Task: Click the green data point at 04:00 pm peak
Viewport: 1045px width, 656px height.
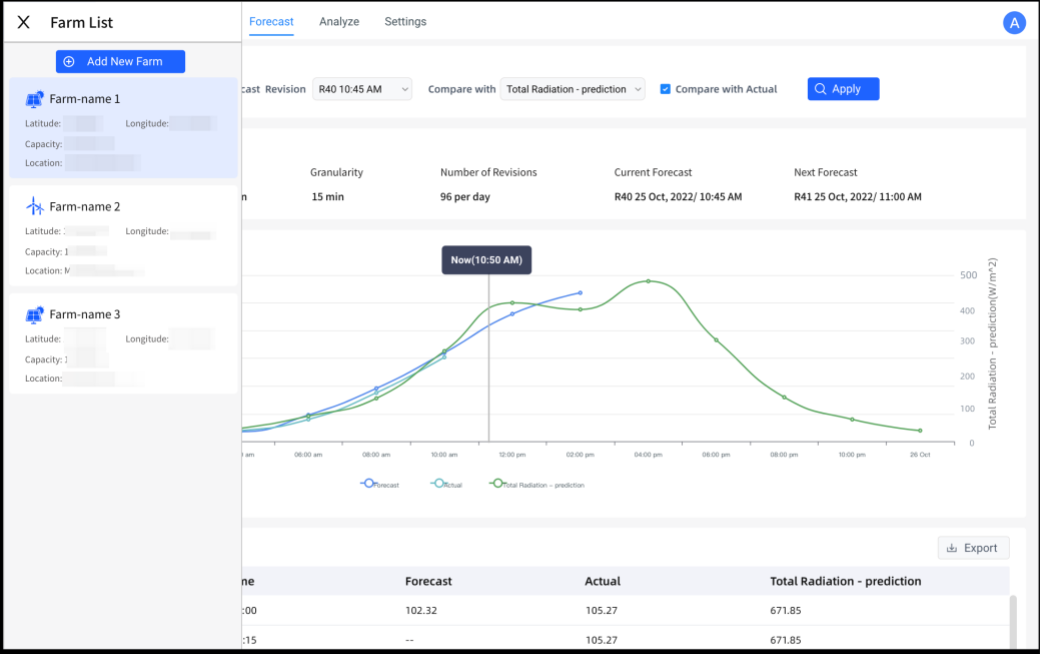Action: (x=648, y=281)
